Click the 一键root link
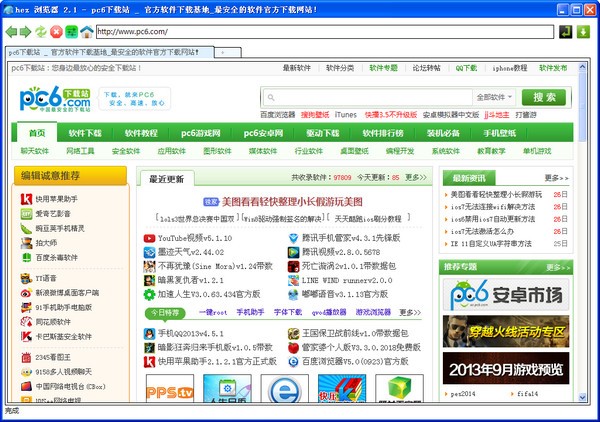The width and height of the screenshot is (600, 422). 213,313
